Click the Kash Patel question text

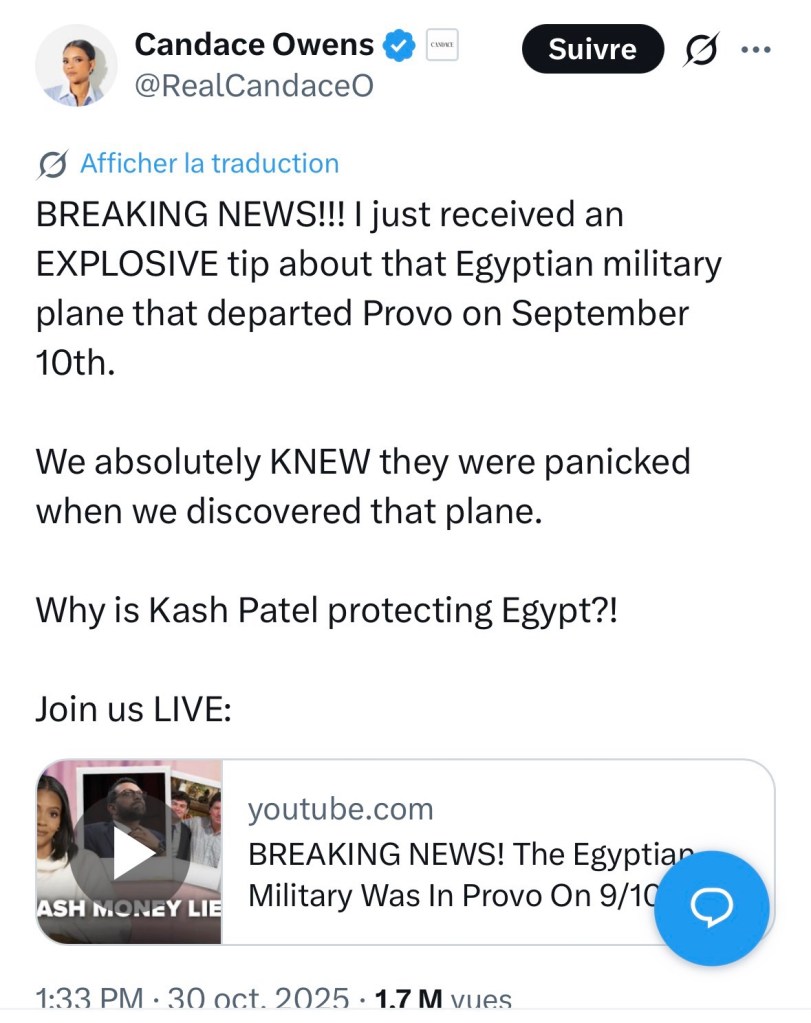tap(327, 611)
